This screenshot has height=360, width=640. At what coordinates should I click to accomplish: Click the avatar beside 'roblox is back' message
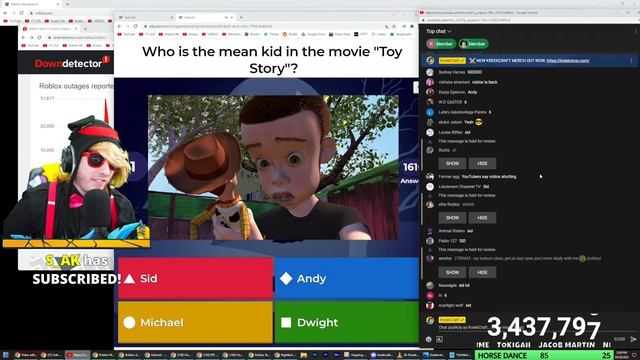[430, 82]
